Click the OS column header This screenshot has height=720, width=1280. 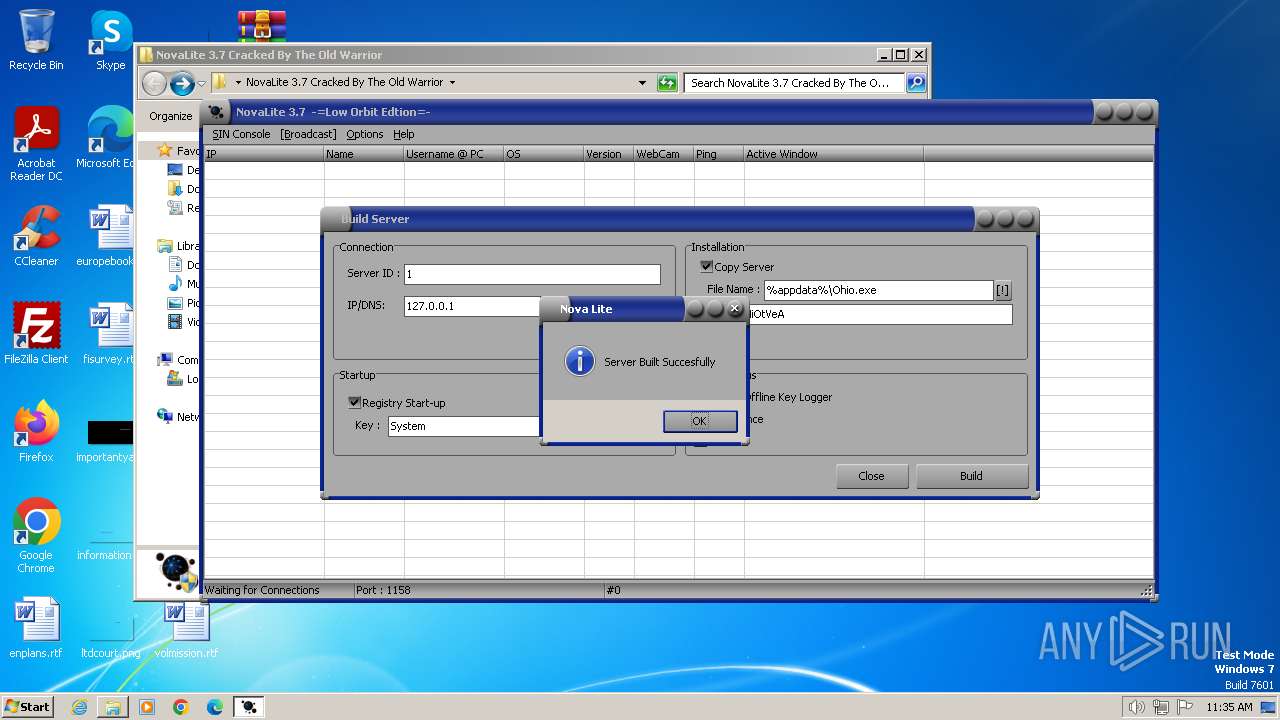pos(544,154)
